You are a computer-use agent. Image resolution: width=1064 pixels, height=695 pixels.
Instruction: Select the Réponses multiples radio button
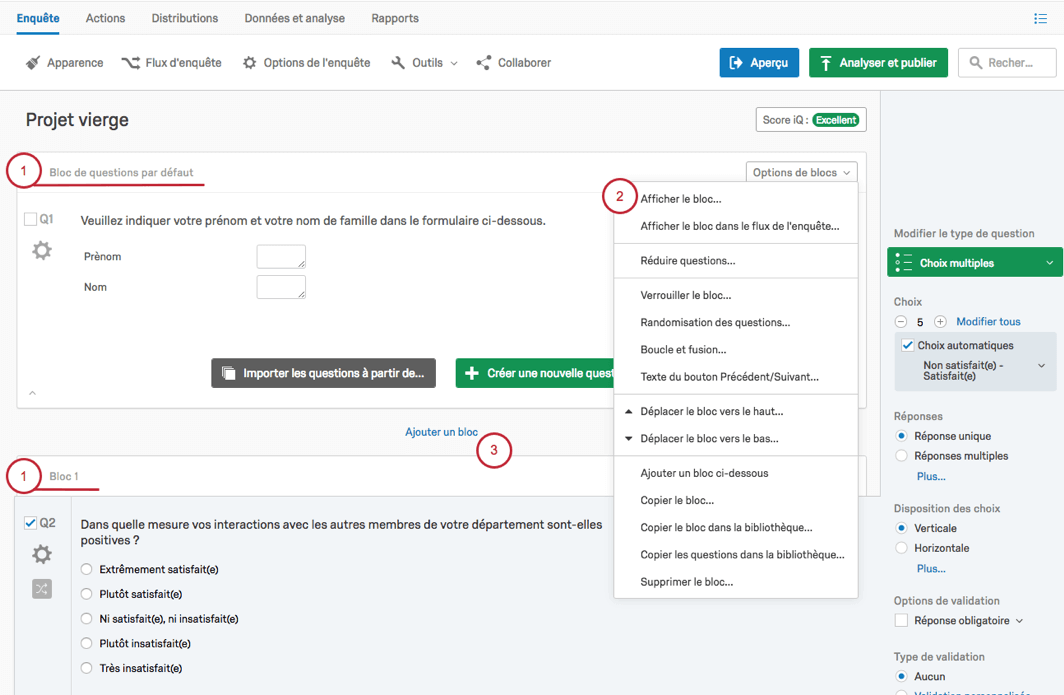[902, 456]
